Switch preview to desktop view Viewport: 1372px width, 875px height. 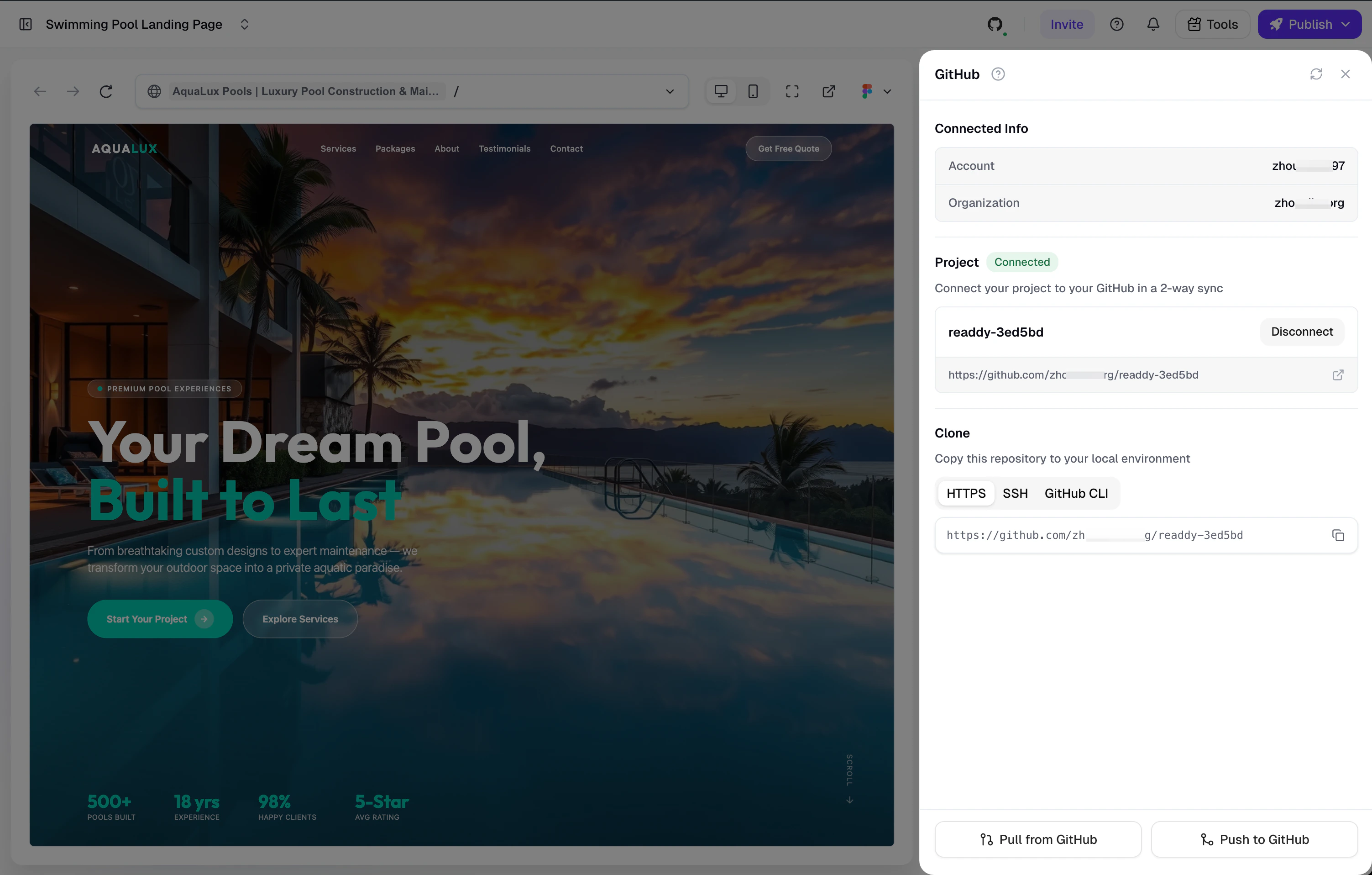tap(721, 91)
